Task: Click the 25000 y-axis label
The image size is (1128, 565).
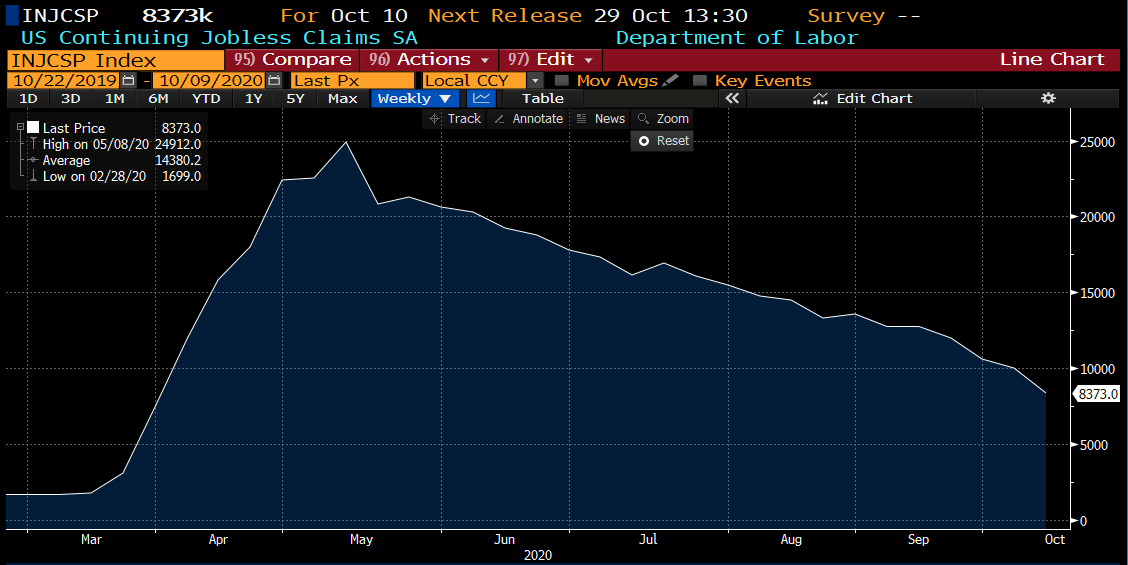Action: click(1096, 142)
